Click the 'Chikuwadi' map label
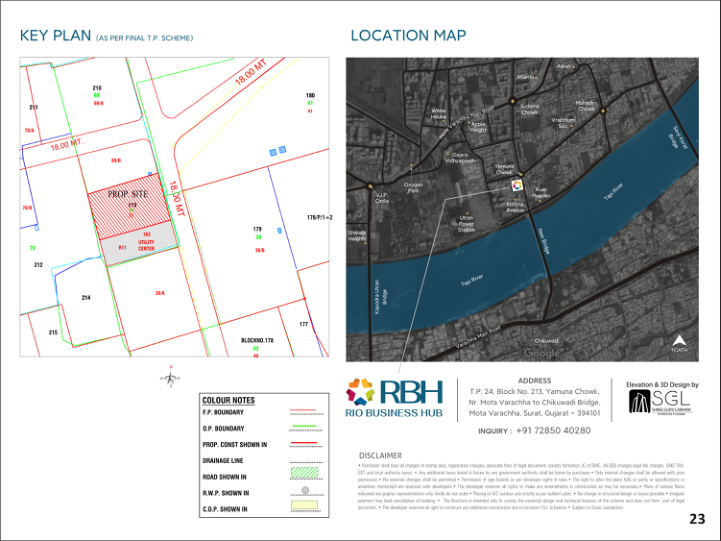 [x=547, y=341]
